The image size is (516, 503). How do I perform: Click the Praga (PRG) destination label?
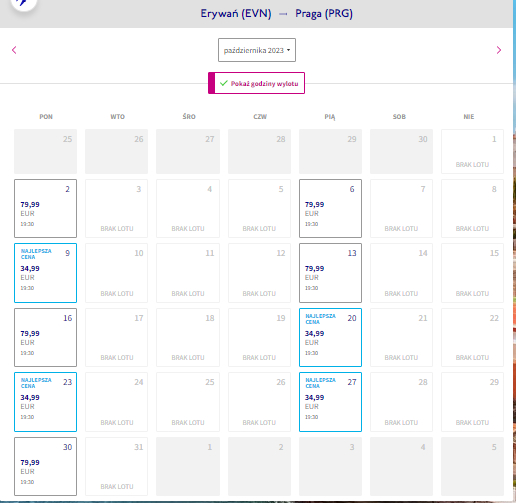click(324, 14)
